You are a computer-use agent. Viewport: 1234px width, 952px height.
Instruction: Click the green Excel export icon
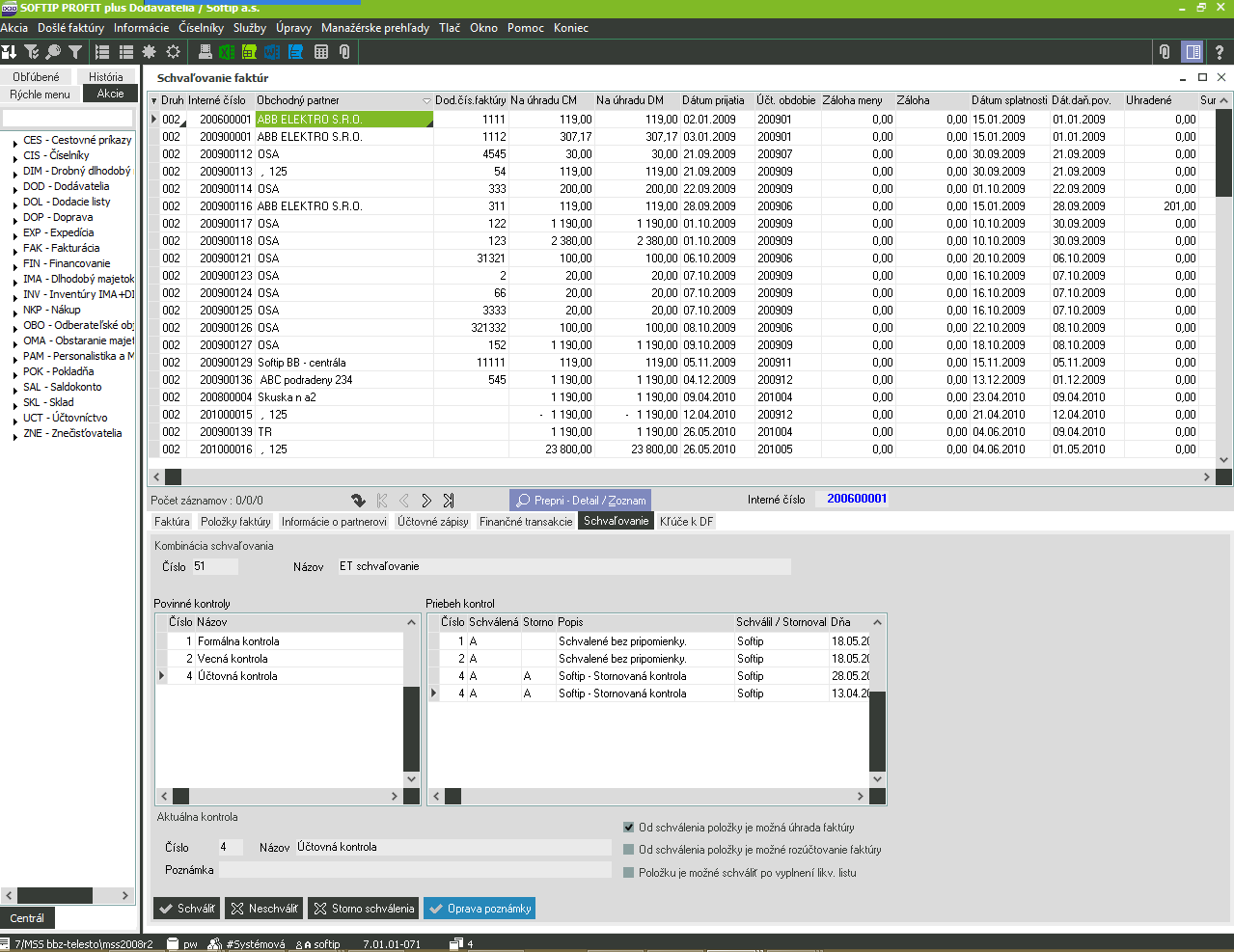click(x=227, y=52)
